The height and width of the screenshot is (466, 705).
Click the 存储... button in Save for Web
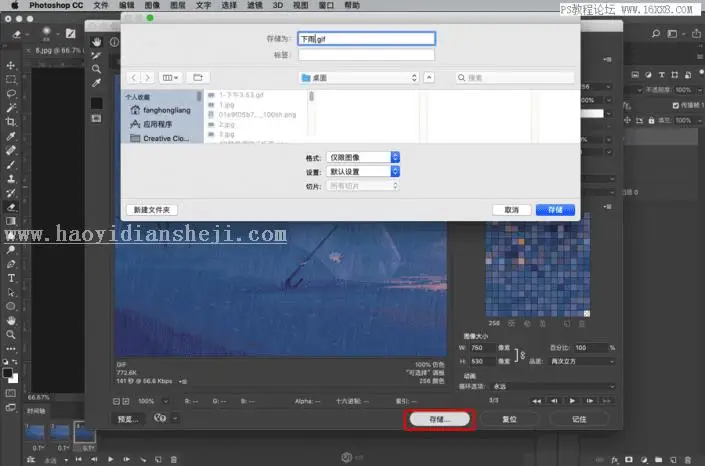[440, 419]
